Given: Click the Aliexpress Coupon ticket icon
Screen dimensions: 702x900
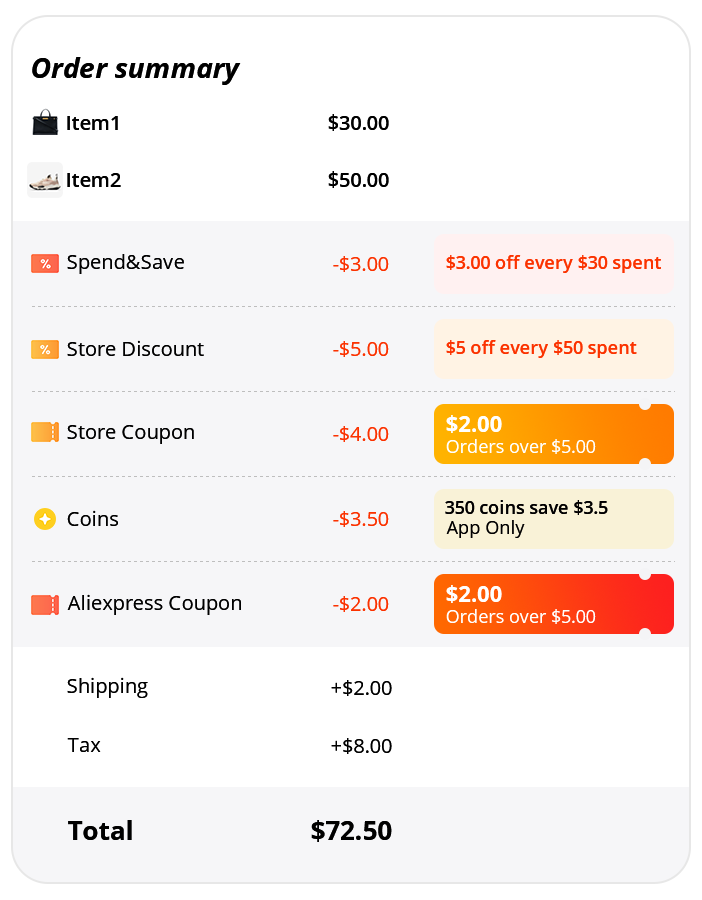Looking at the screenshot, I should [x=45, y=604].
